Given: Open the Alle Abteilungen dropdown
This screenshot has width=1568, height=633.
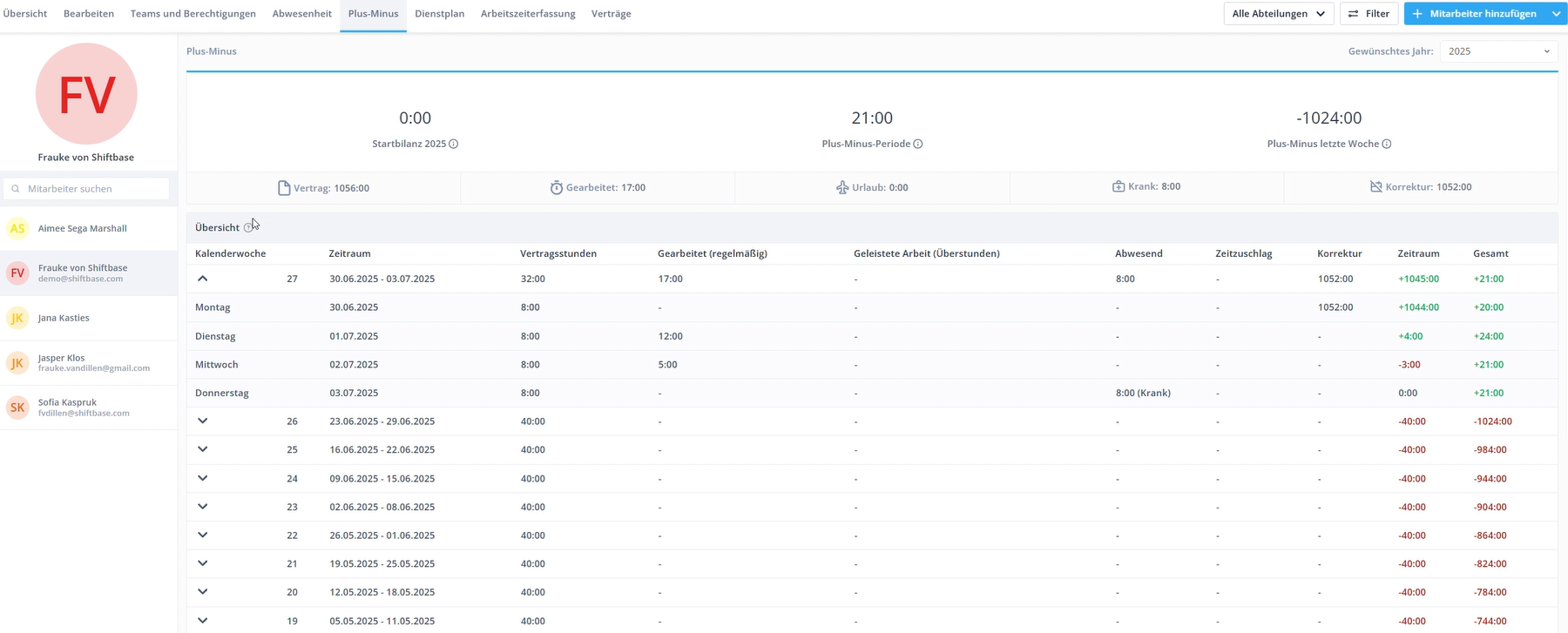Looking at the screenshot, I should [x=1278, y=14].
